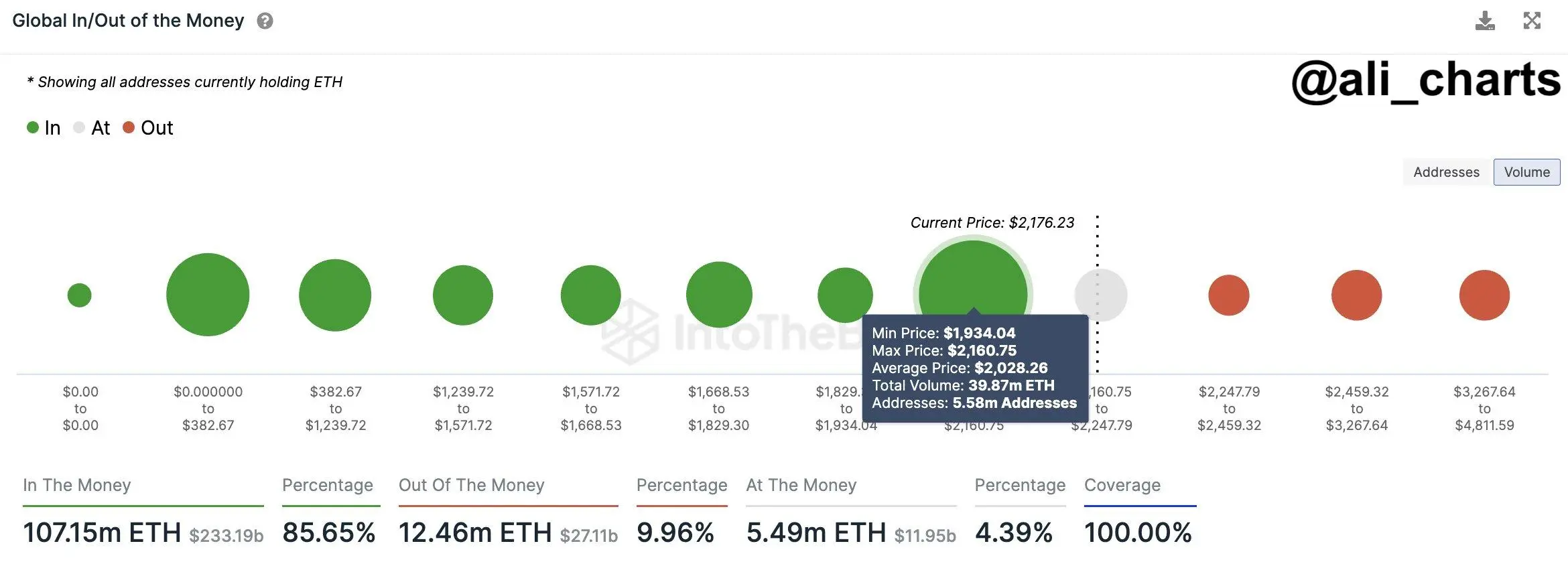Click the download chart icon

point(1486,21)
